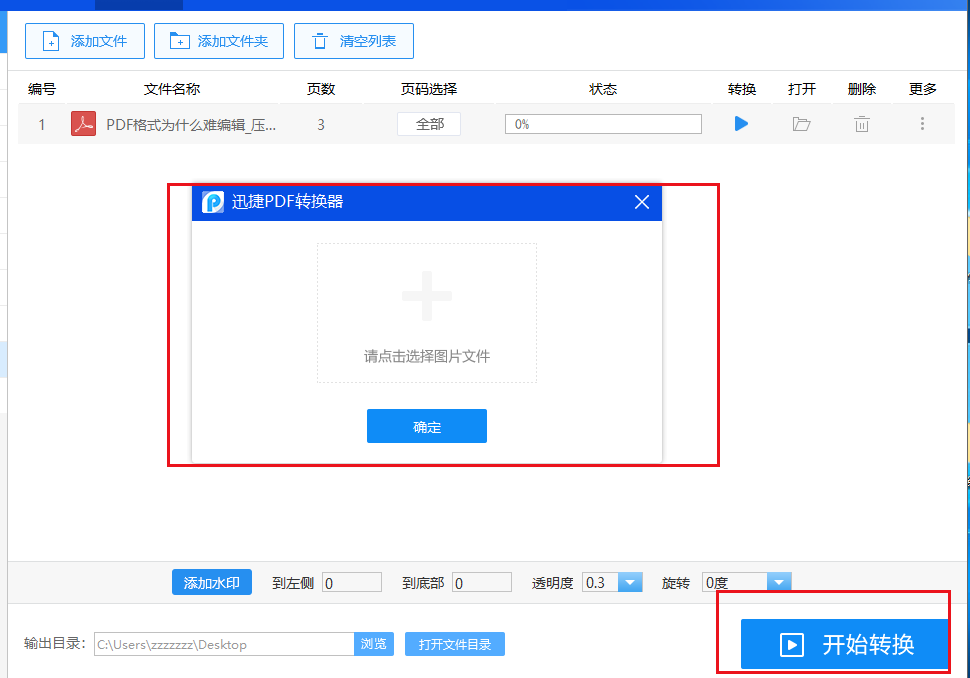The height and width of the screenshot is (678, 970).
Task: Clear the list with 清空列表
Action: coord(354,41)
